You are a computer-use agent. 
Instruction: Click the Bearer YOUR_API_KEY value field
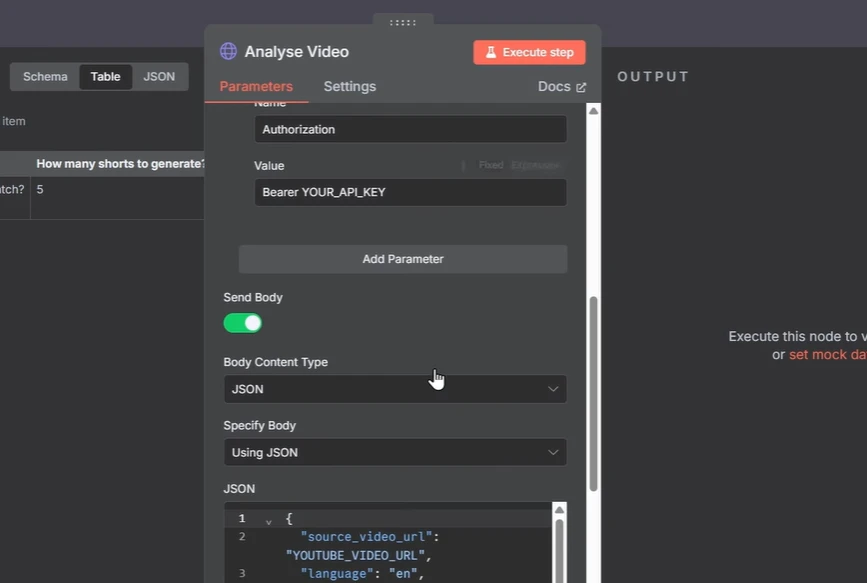tap(410, 192)
